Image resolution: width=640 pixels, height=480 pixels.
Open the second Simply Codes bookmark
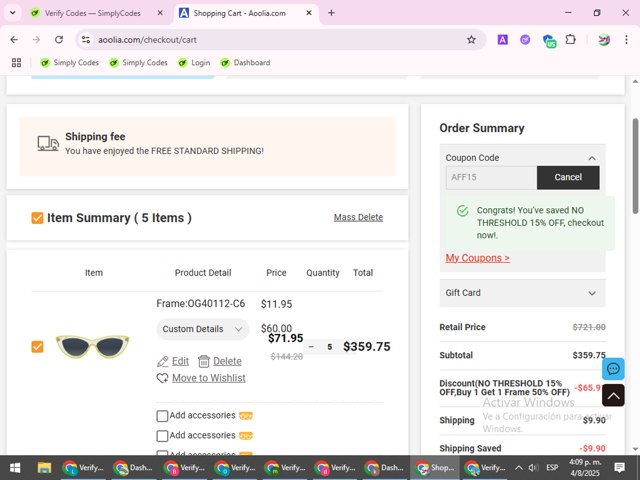click(x=138, y=62)
